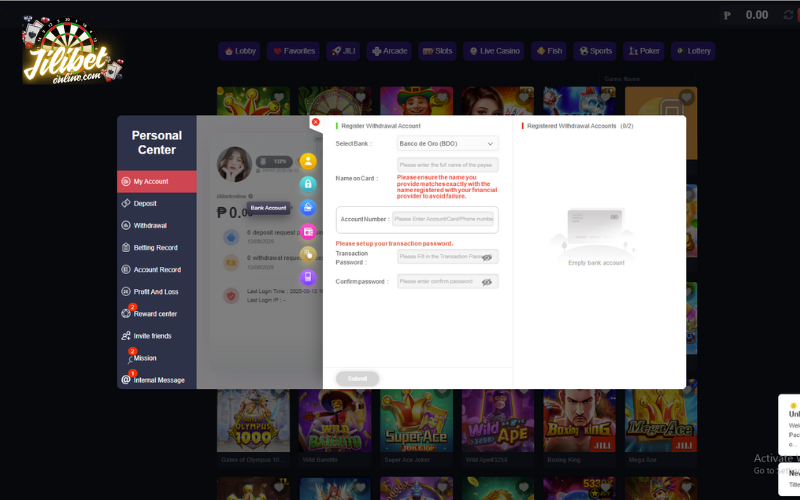Viewport: 800px width, 500px height.
Task: Switch to the Lobby tab
Action: [239, 51]
